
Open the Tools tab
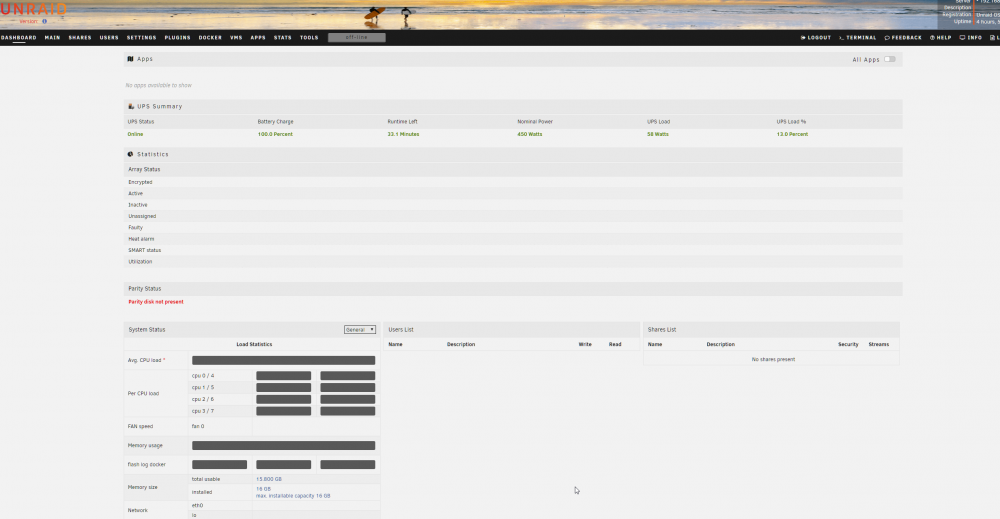309,38
